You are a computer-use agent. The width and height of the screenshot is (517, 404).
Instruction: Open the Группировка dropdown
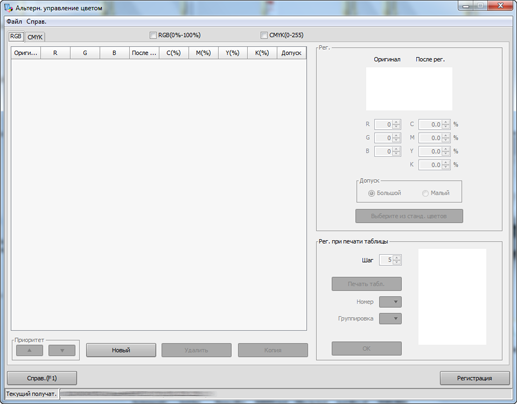pyautogui.click(x=390, y=318)
